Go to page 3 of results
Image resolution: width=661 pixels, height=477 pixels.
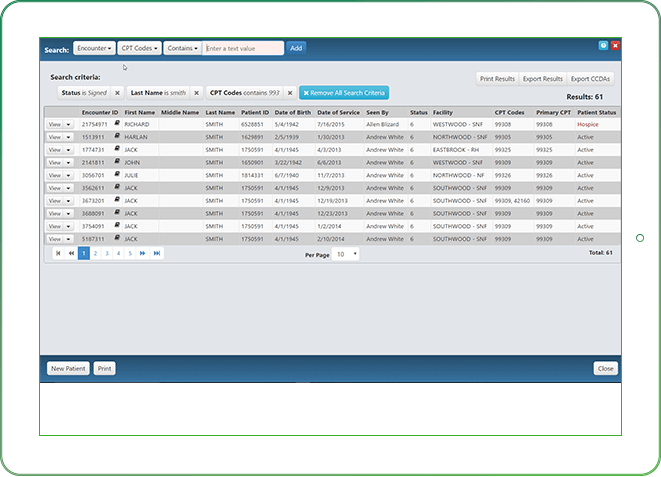tap(106, 254)
